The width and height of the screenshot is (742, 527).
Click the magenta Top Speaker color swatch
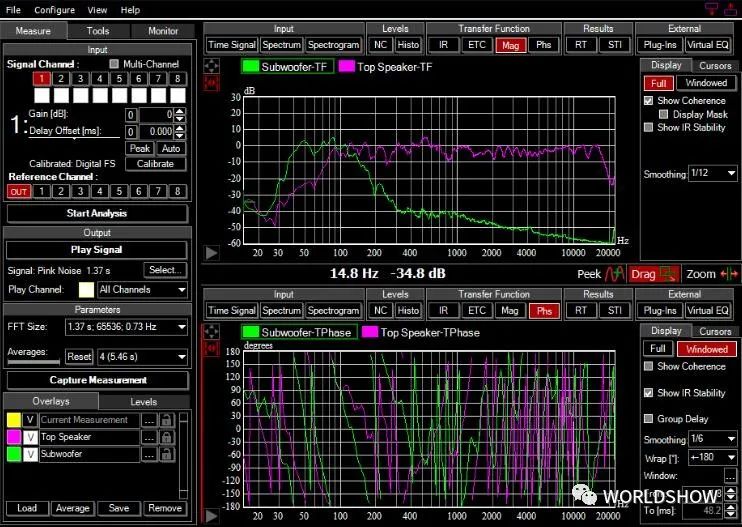click(x=14, y=437)
